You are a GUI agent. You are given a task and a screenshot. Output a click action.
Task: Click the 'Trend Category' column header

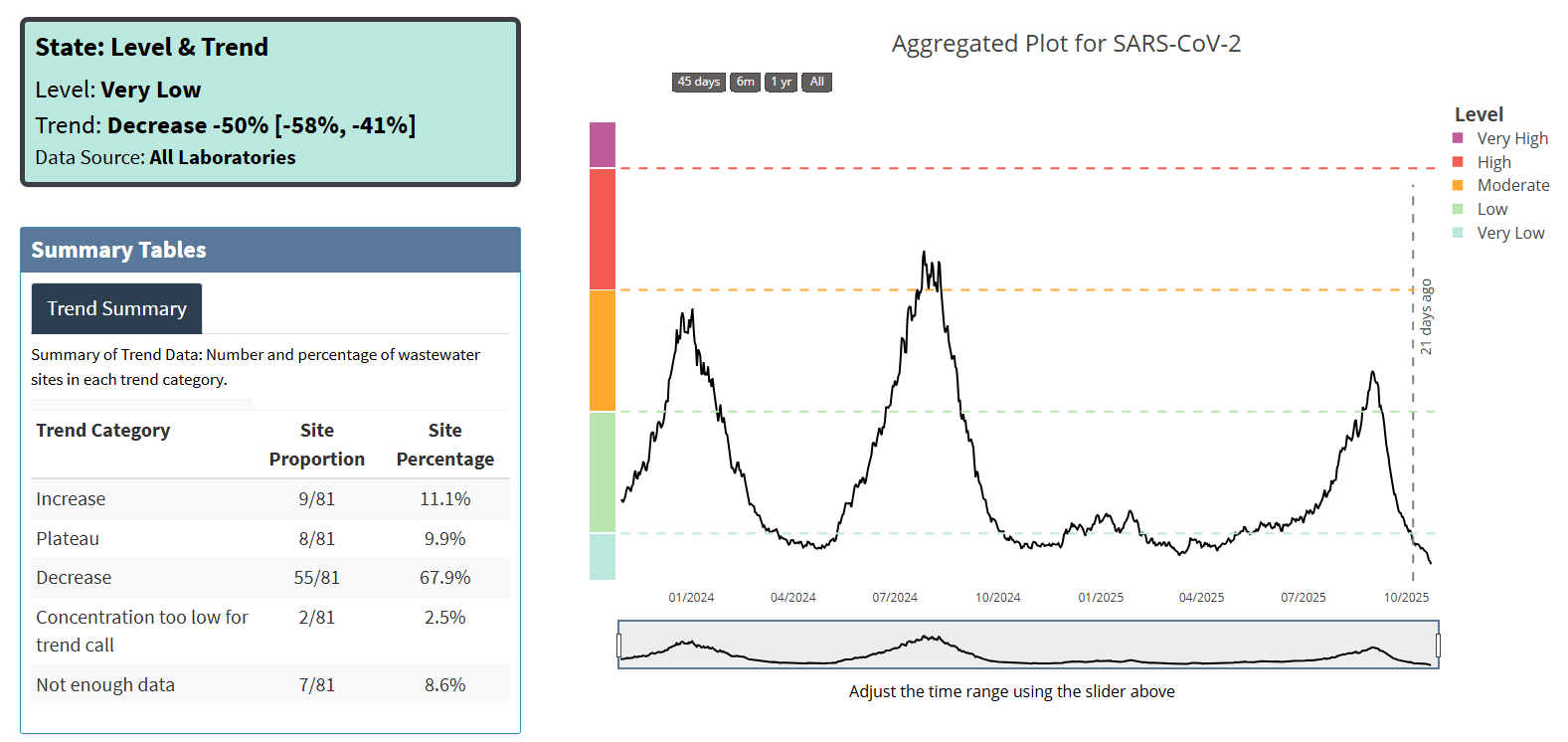pos(103,431)
